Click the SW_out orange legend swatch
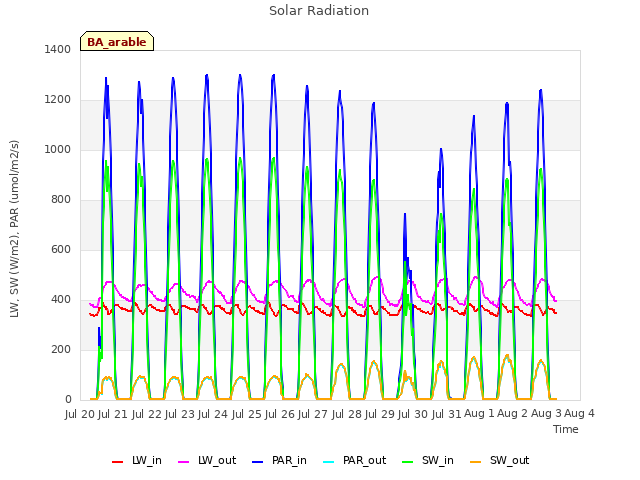This screenshot has width=640, height=480. pos(475,462)
